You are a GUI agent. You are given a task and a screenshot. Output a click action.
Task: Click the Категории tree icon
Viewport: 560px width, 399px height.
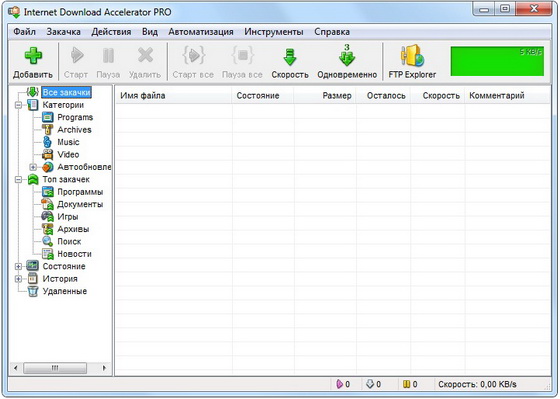tap(33, 105)
